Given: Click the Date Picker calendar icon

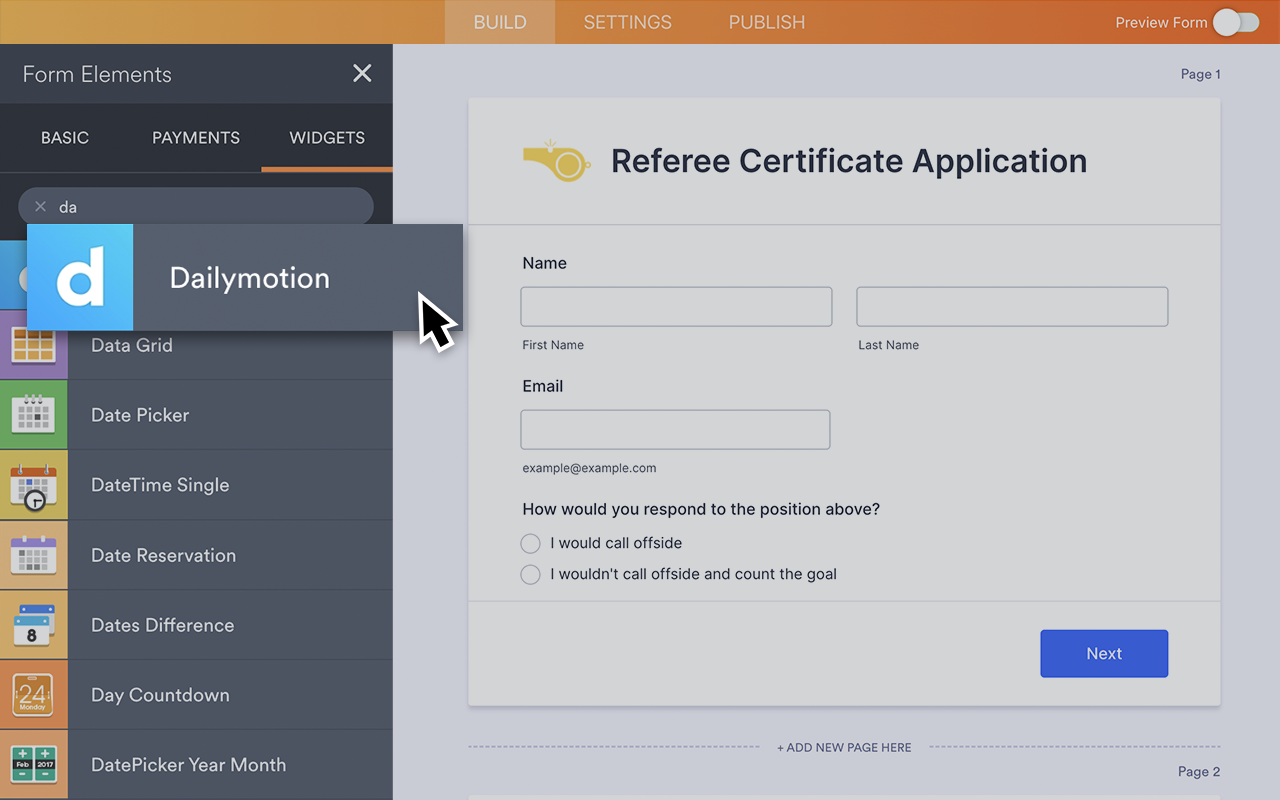Looking at the screenshot, I should coord(34,415).
